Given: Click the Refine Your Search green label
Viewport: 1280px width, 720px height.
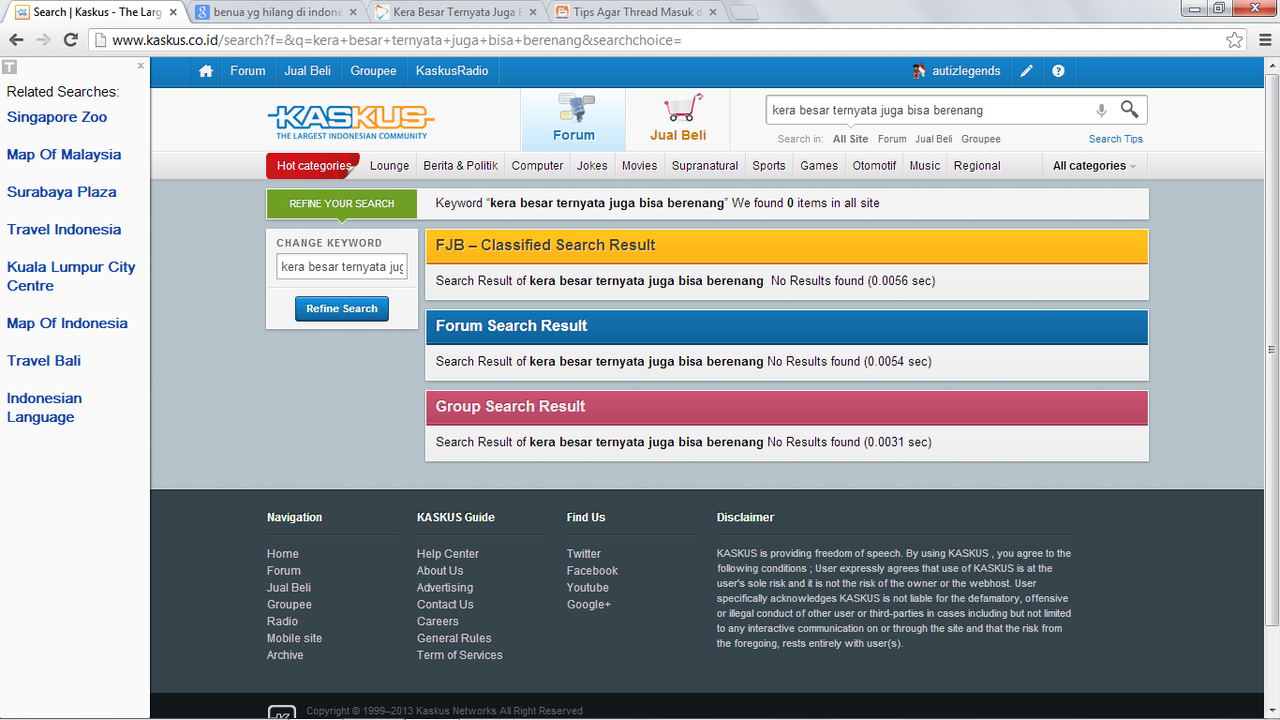Looking at the screenshot, I should pos(342,203).
